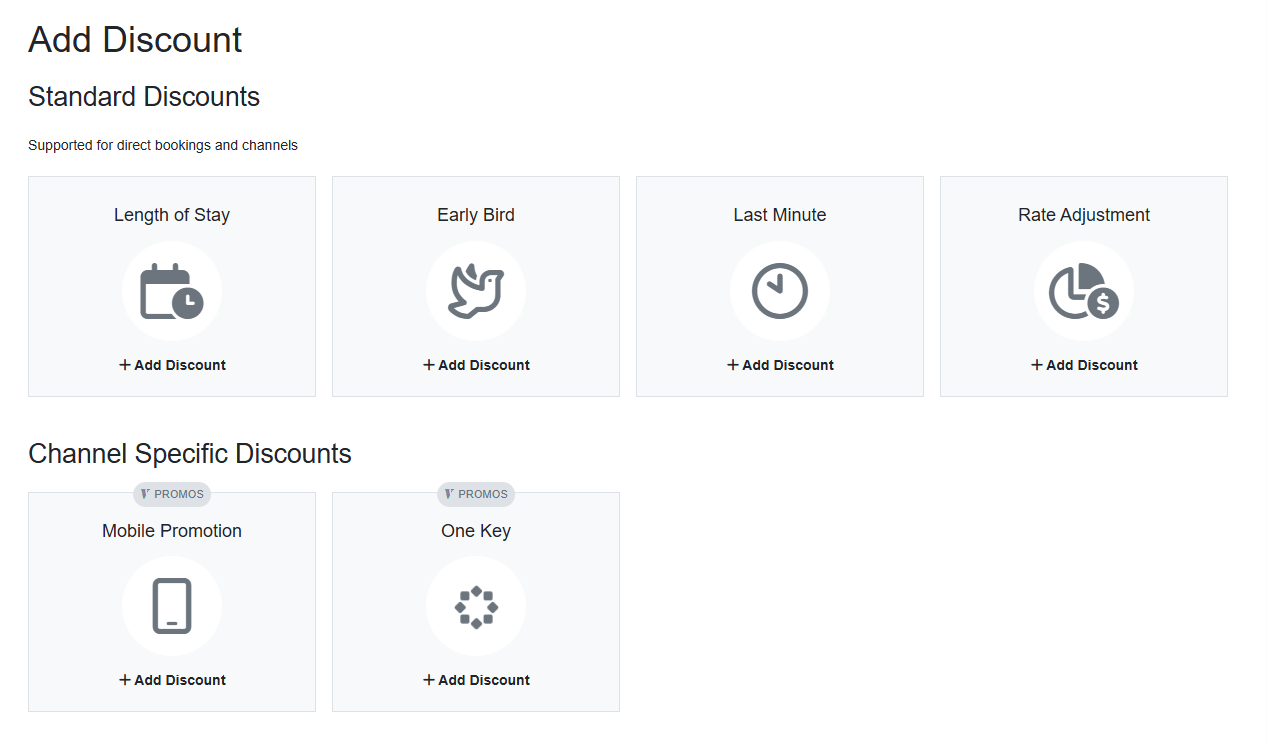Click the Length of Stay calendar icon

[172, 291]
